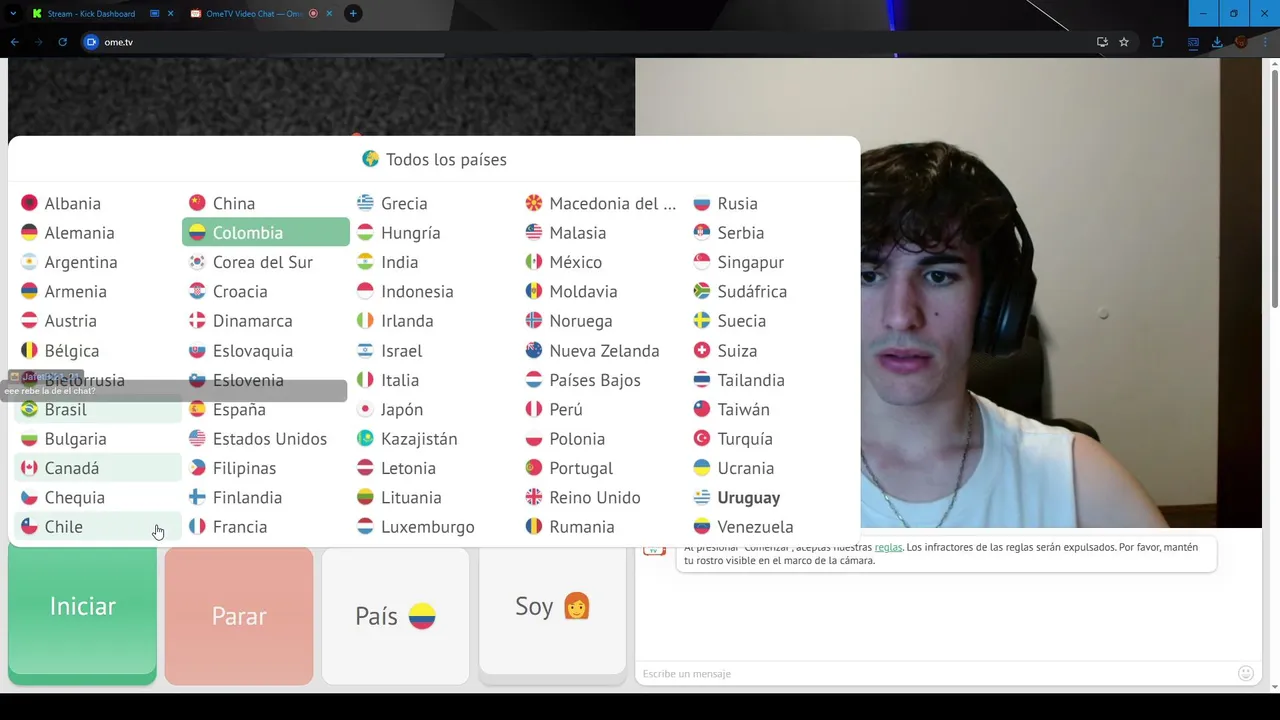Choose Chile from the countries

97,526
